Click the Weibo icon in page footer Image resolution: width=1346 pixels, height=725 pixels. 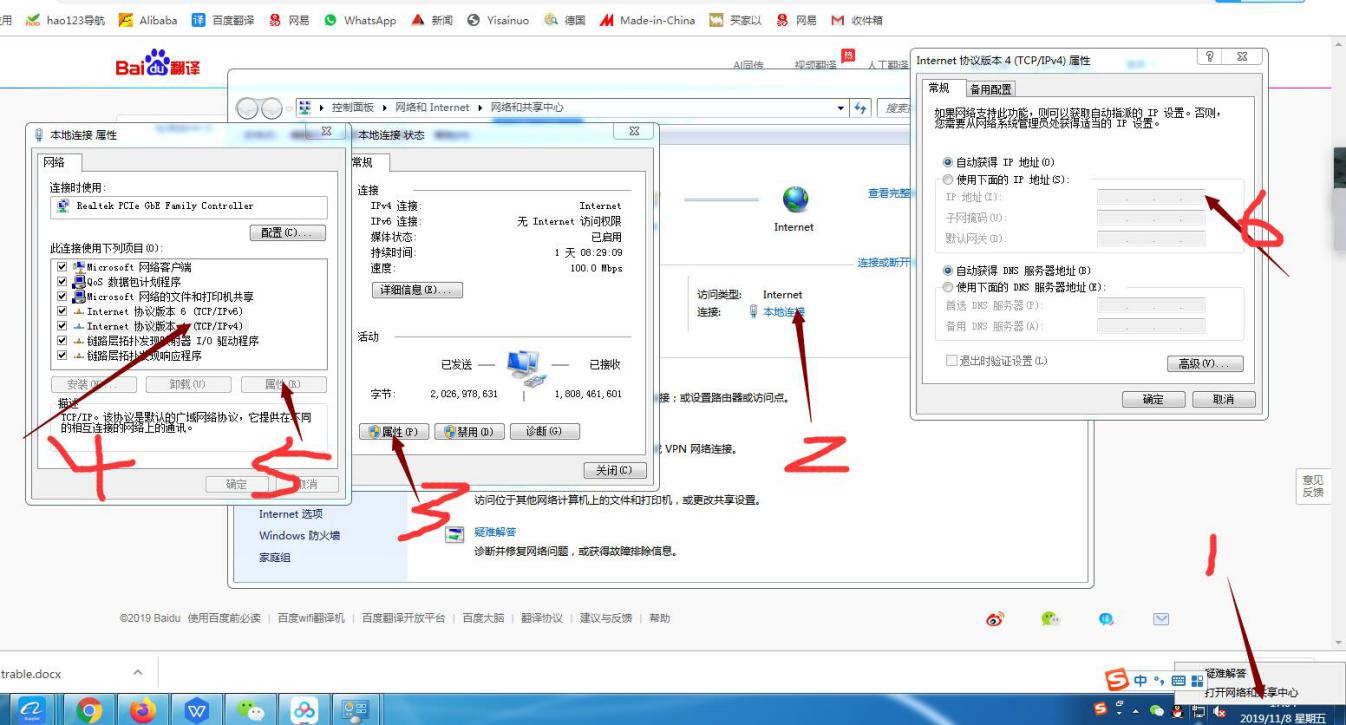pos(994,619)
